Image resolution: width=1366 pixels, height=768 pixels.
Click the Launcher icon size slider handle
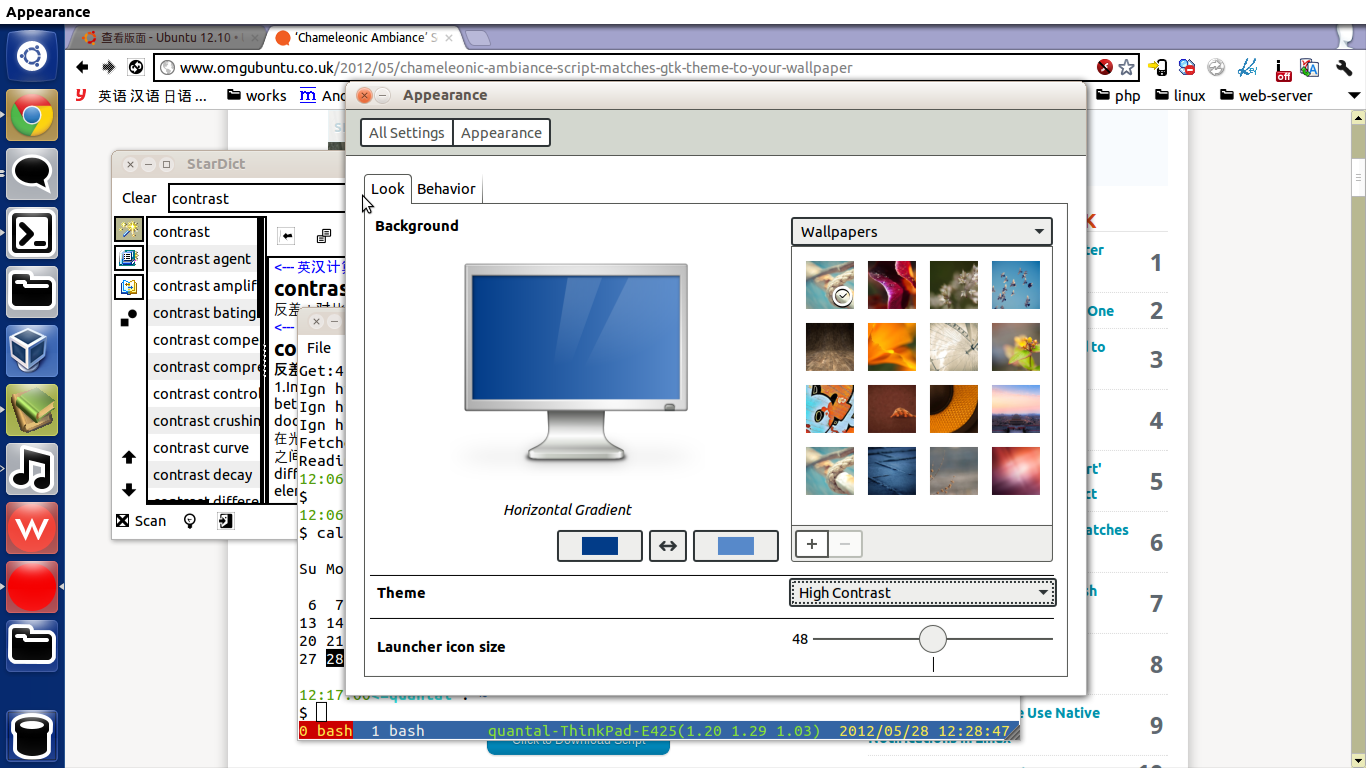(x=933, y=638)
